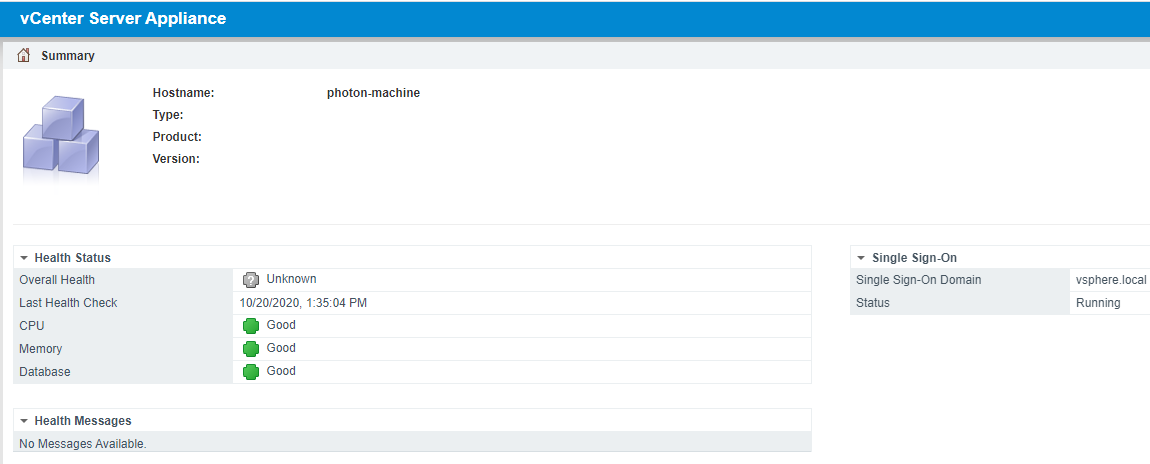This screenshot has height=464, width=1150.
Task: Select the 10/20/2020, 1:35:04 PM timestamp
Action: [303, 303]
